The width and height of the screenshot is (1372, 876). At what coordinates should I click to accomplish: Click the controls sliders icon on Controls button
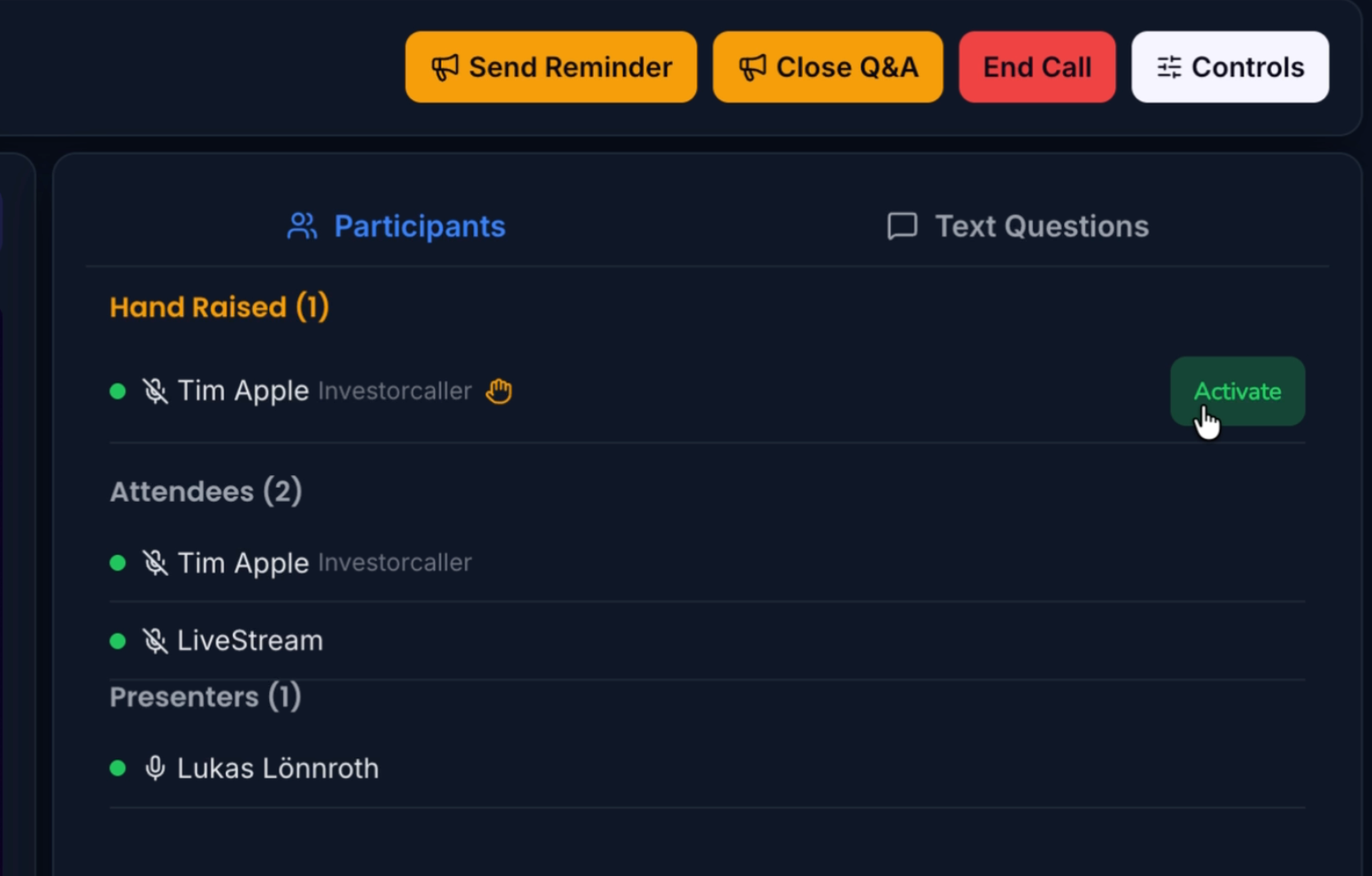coord(1168,66)
